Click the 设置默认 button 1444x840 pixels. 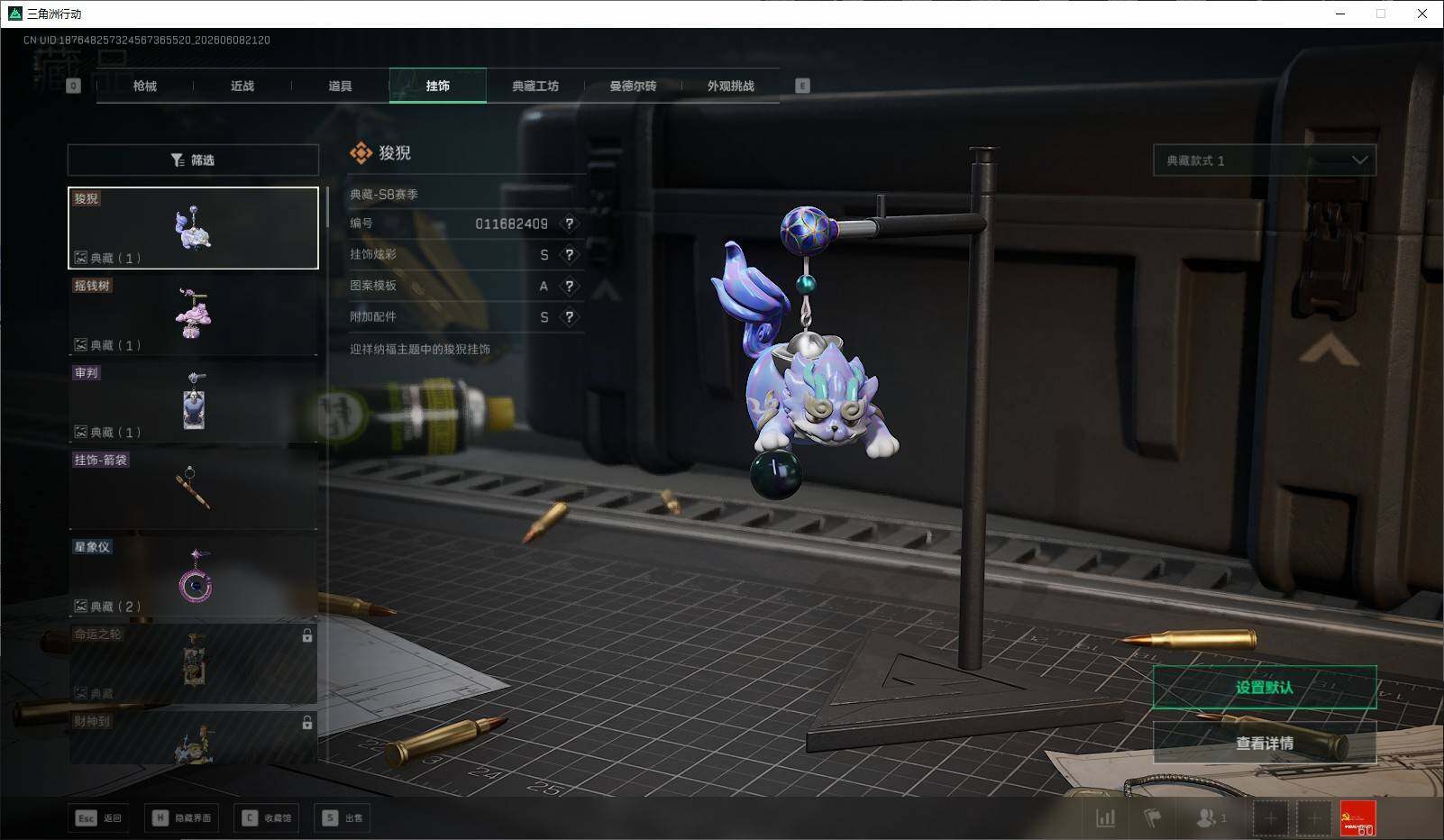[x=1265, y=688]
